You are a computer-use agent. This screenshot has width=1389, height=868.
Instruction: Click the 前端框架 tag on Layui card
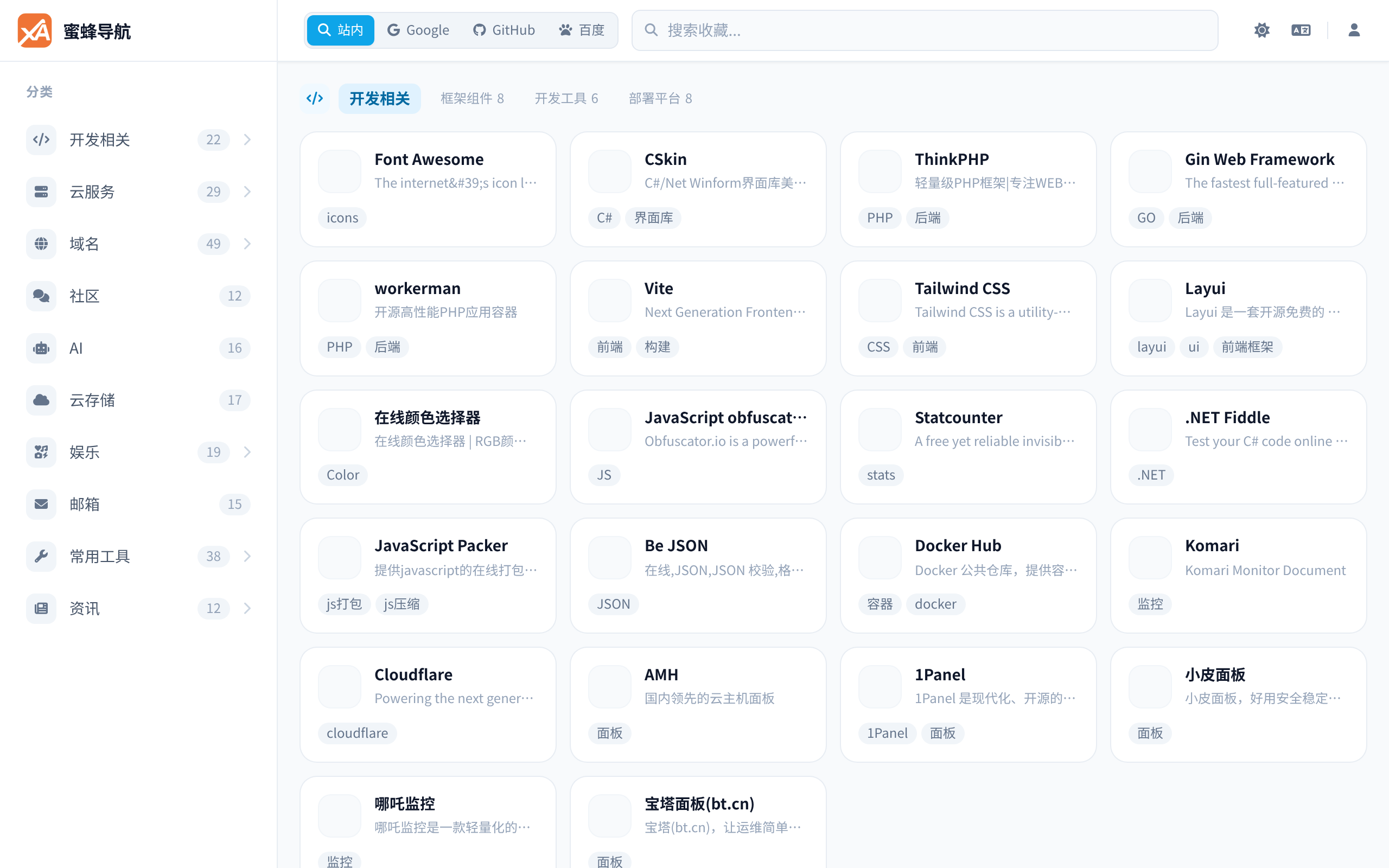pyautogui.click(x=1247, y=347)
